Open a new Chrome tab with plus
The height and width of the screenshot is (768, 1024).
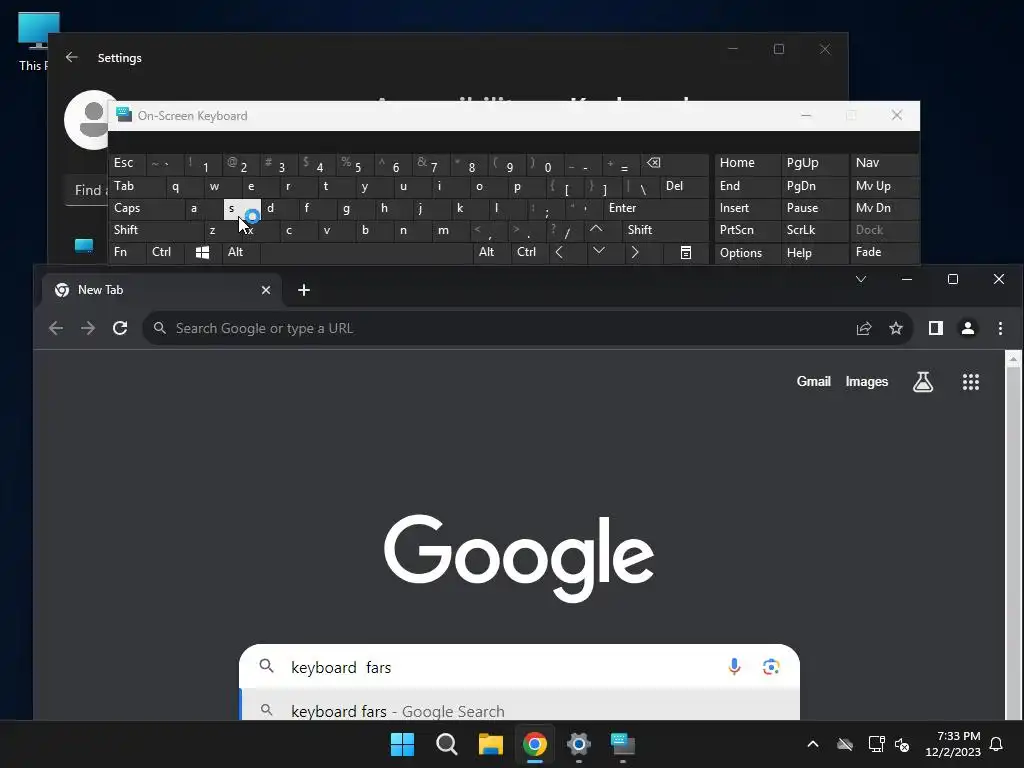pyautogui.click(x=304, y=290)
